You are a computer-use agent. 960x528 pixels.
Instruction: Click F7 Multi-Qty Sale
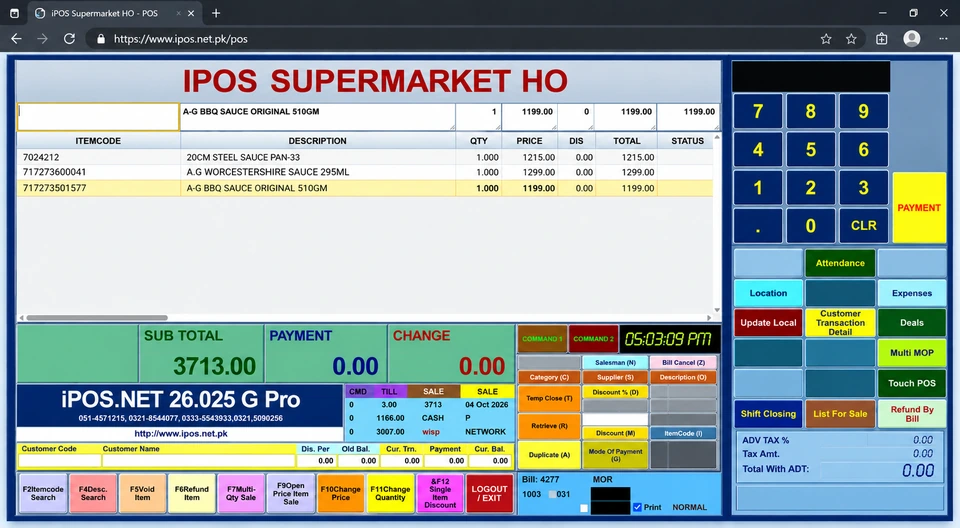(x=241, y=493)
